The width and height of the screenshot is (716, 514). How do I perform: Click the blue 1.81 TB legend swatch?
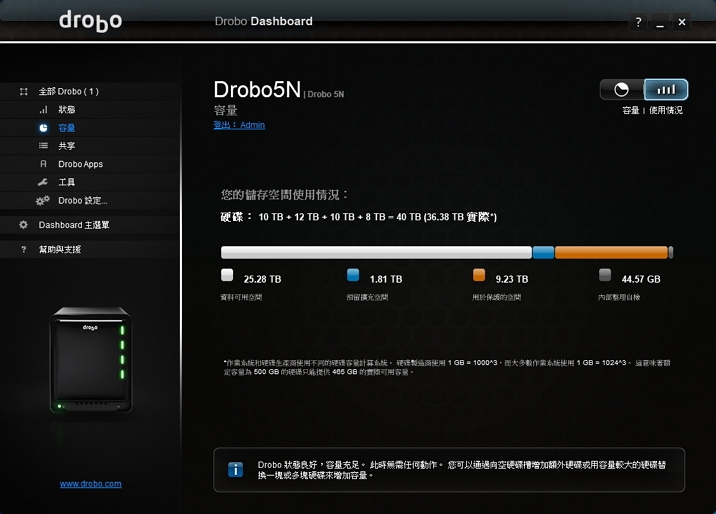(x=353, y=275)
